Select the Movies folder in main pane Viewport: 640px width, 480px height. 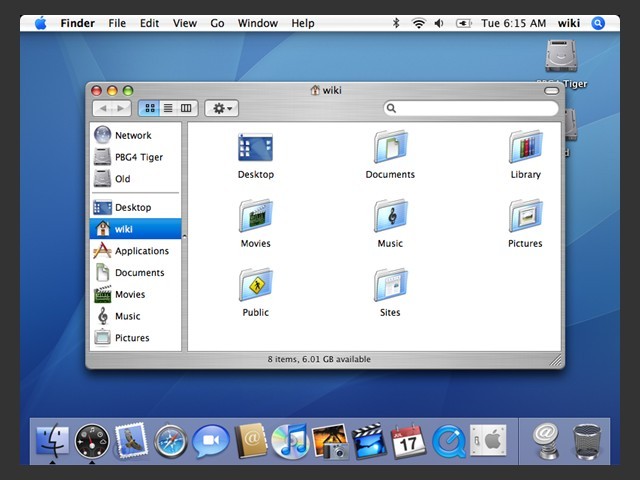[x=256, y=216]
